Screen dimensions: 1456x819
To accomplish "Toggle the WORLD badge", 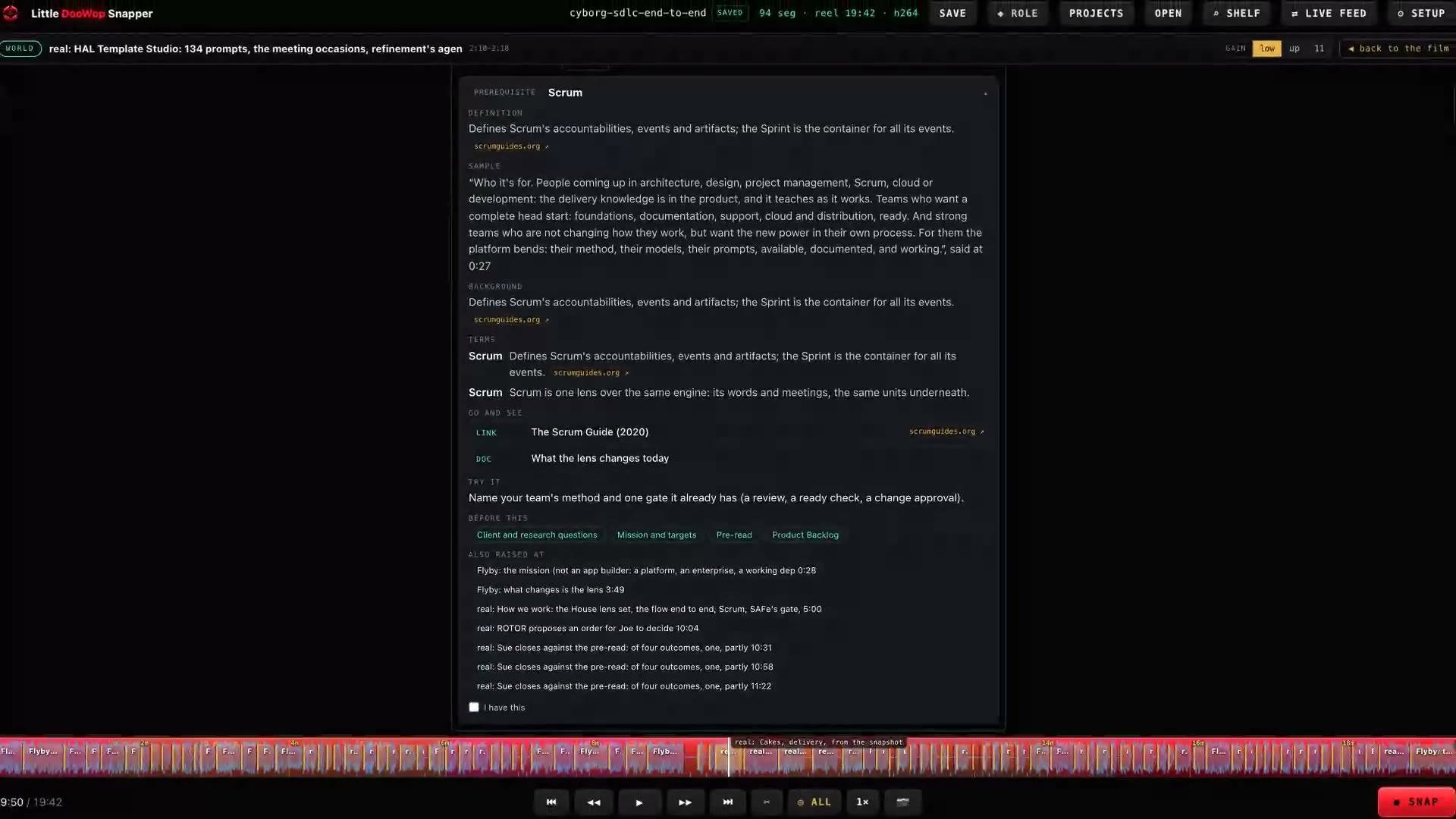I will 20,48.
